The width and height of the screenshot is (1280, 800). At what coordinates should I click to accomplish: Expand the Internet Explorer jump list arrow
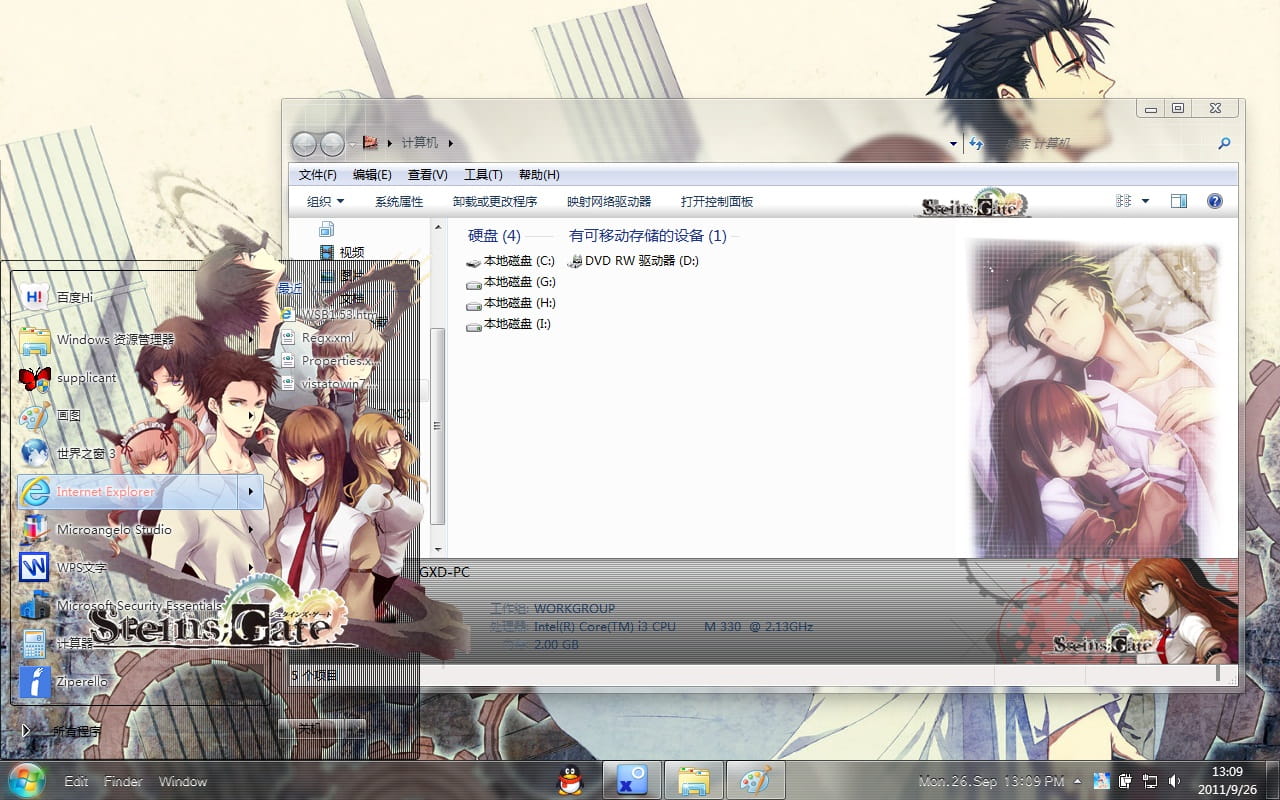[x=250, y=491]
